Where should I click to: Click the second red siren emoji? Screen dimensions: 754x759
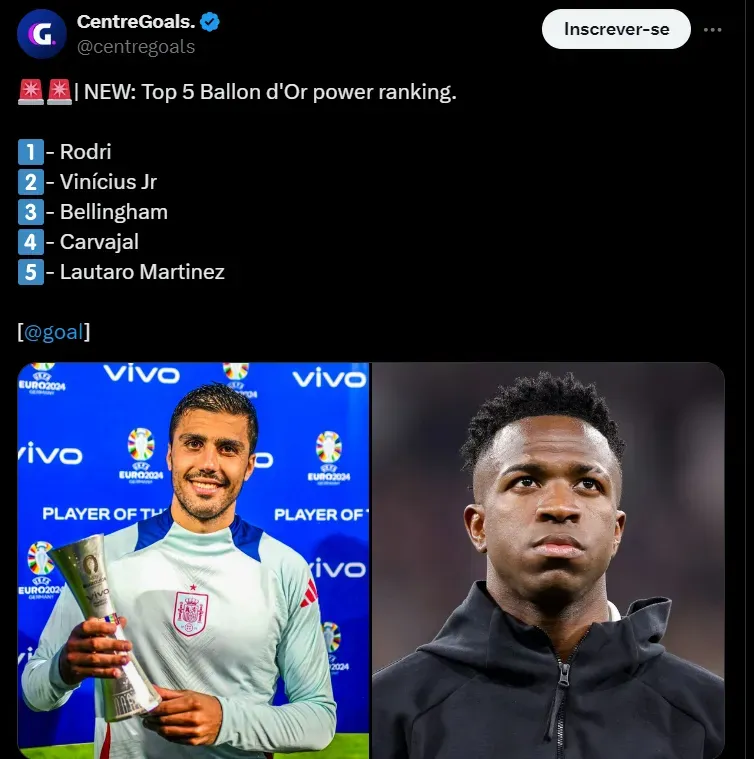pyautogui.click(x=59, y=91)
